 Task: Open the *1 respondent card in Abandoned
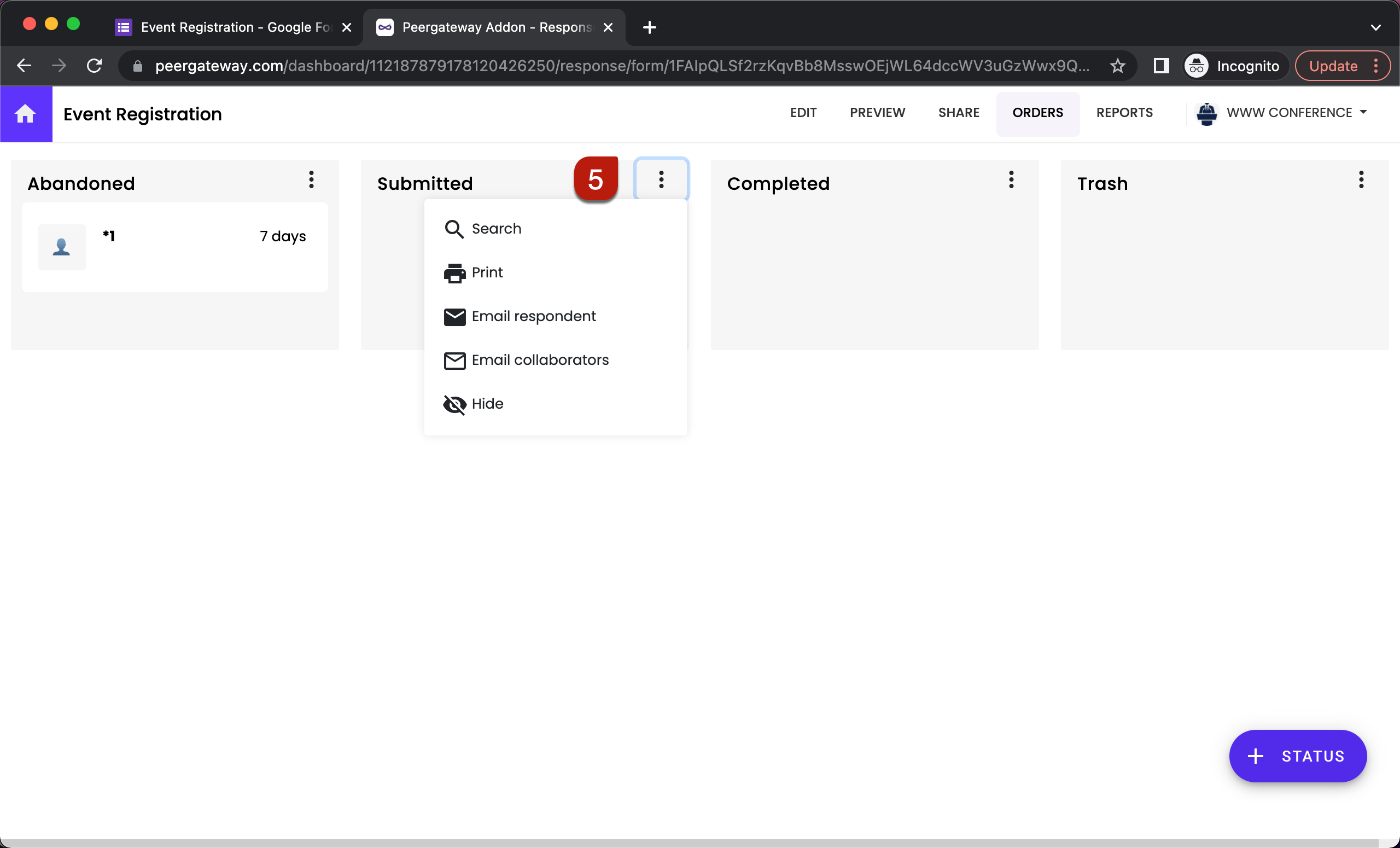[x=174, y=247]
